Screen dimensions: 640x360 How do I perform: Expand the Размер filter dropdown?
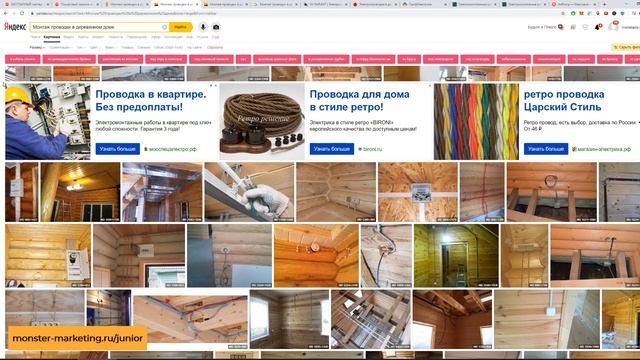point(37,47)
